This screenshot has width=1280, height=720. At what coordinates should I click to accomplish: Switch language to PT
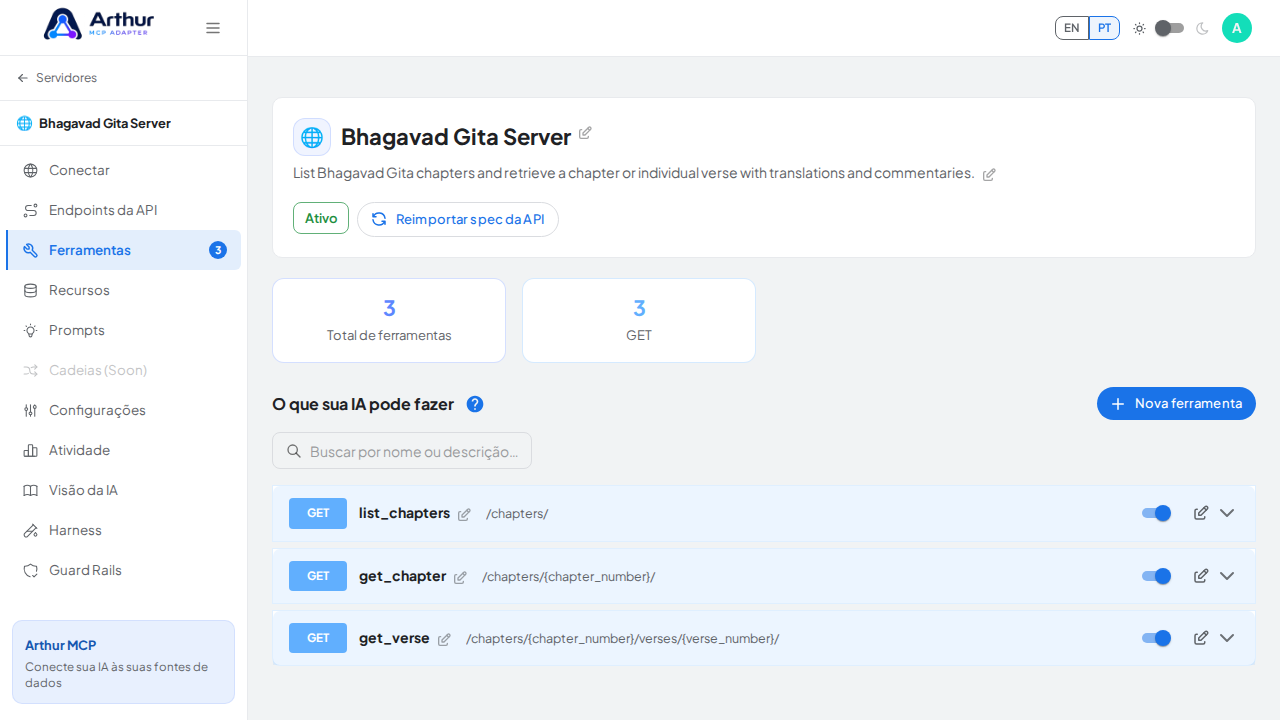point(1104,28)
